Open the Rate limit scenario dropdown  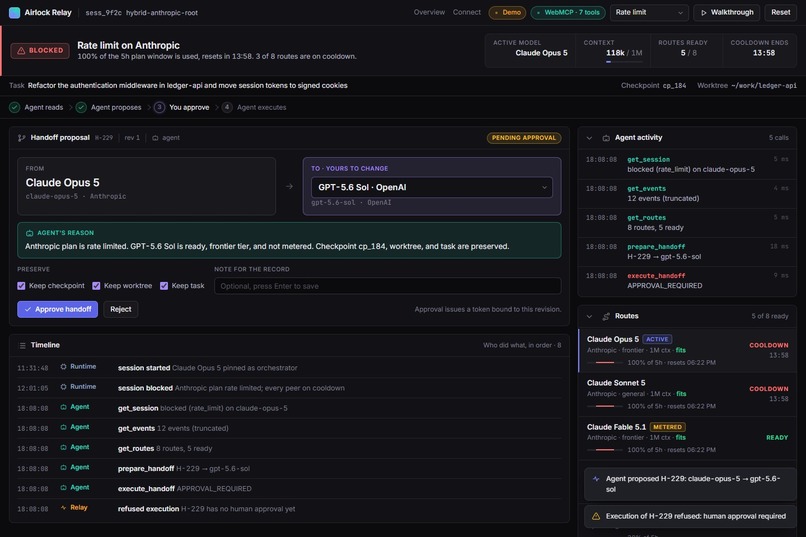649,12
